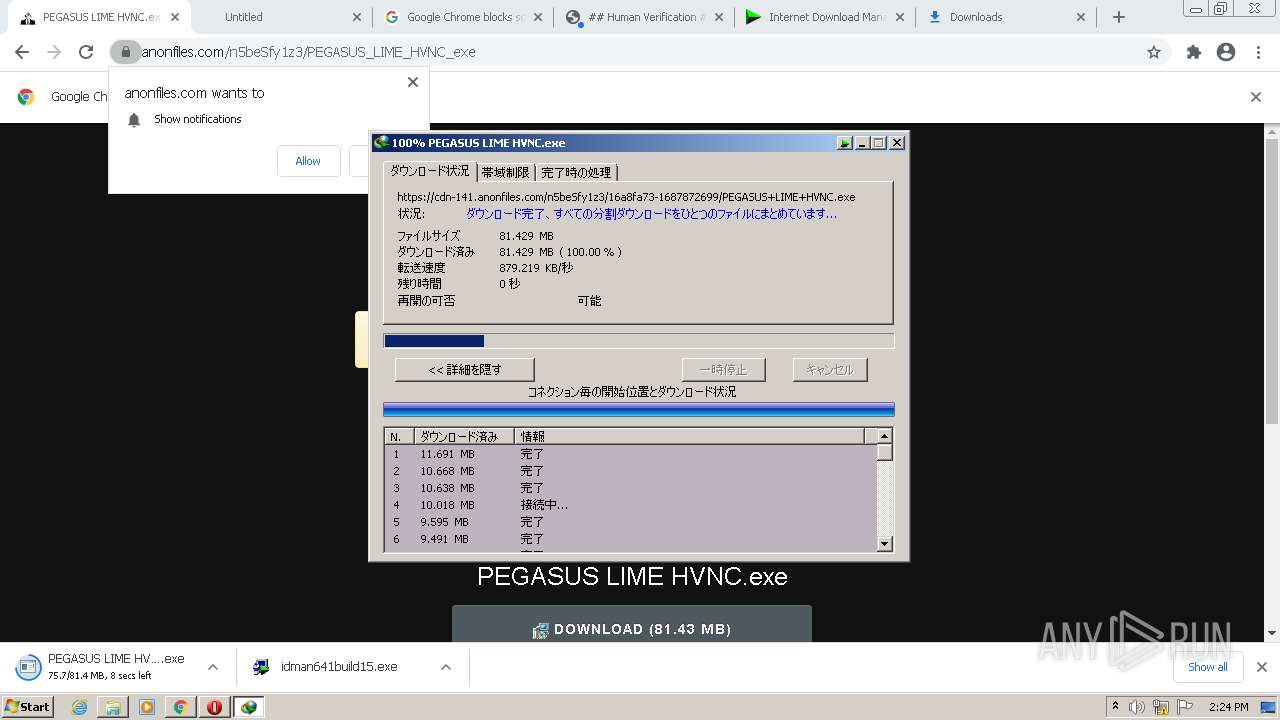Switch to the Downloads tab
The width and height of the screenshot is (1280, 720).
[1007, 17]
